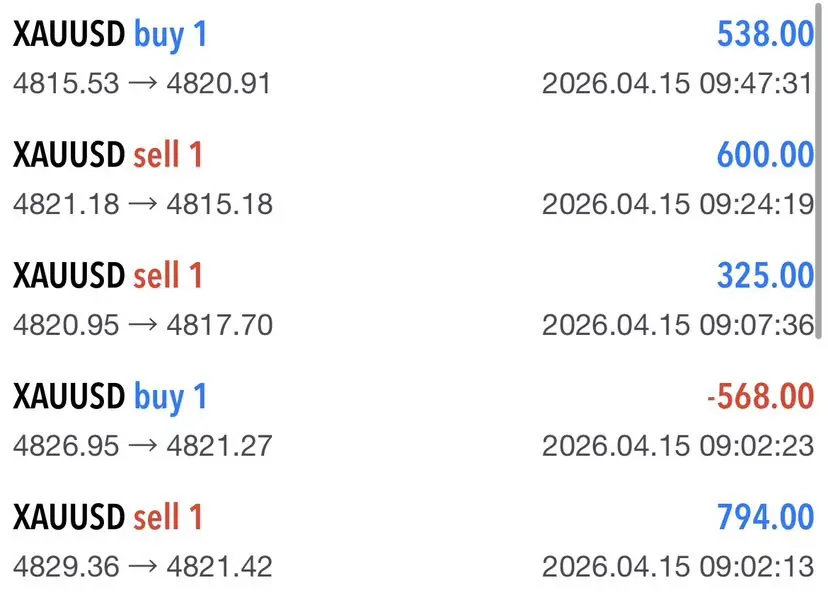The height and width of the screenshot is (614, 828).
Task: Open the XAUUSD sell trade with 794.00 profit
Action: tap(413, 542)
